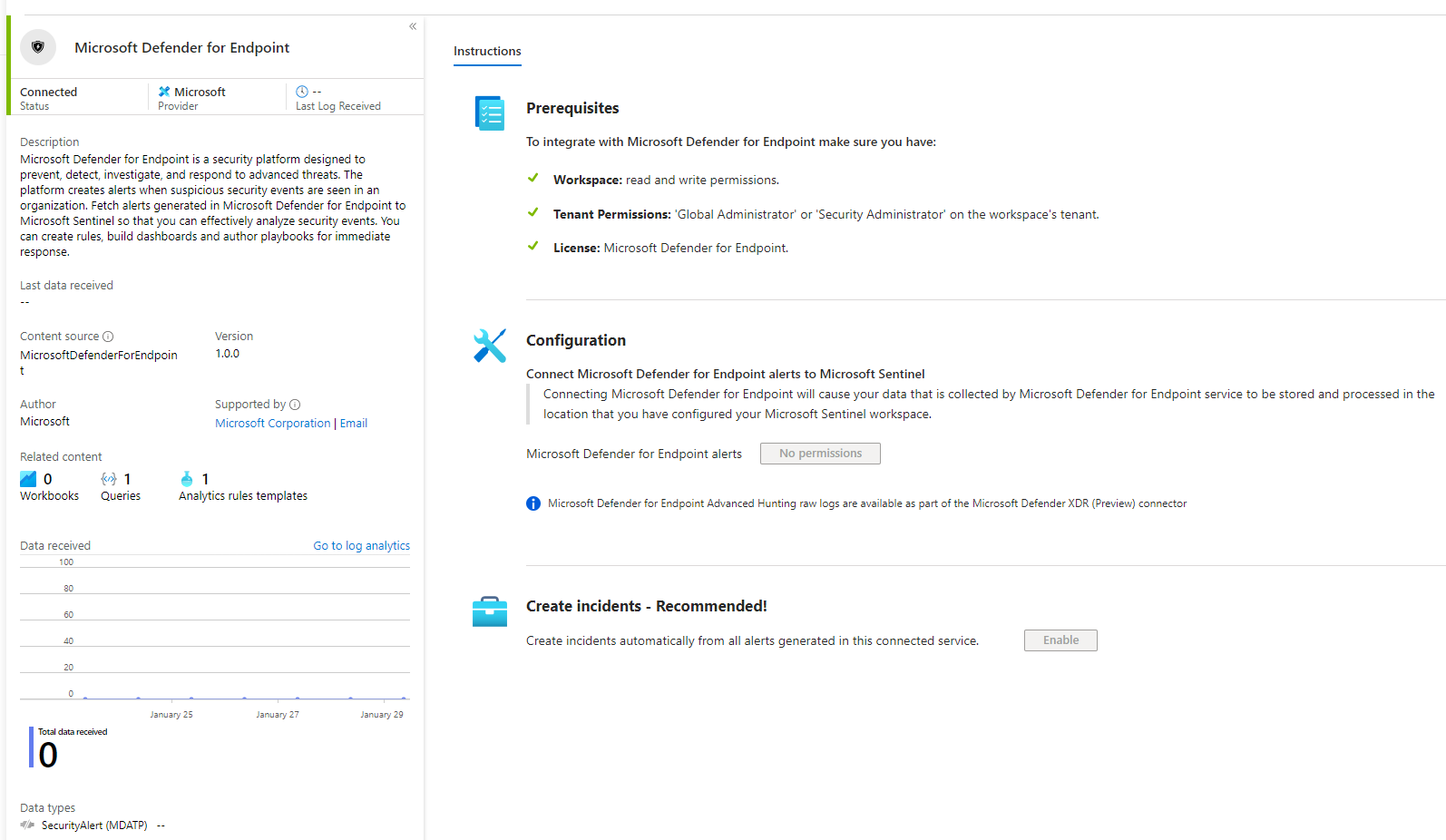The image size is (1446, 840).
Task: Click the Prerequisites checklist icon
Action: point(490,113)
